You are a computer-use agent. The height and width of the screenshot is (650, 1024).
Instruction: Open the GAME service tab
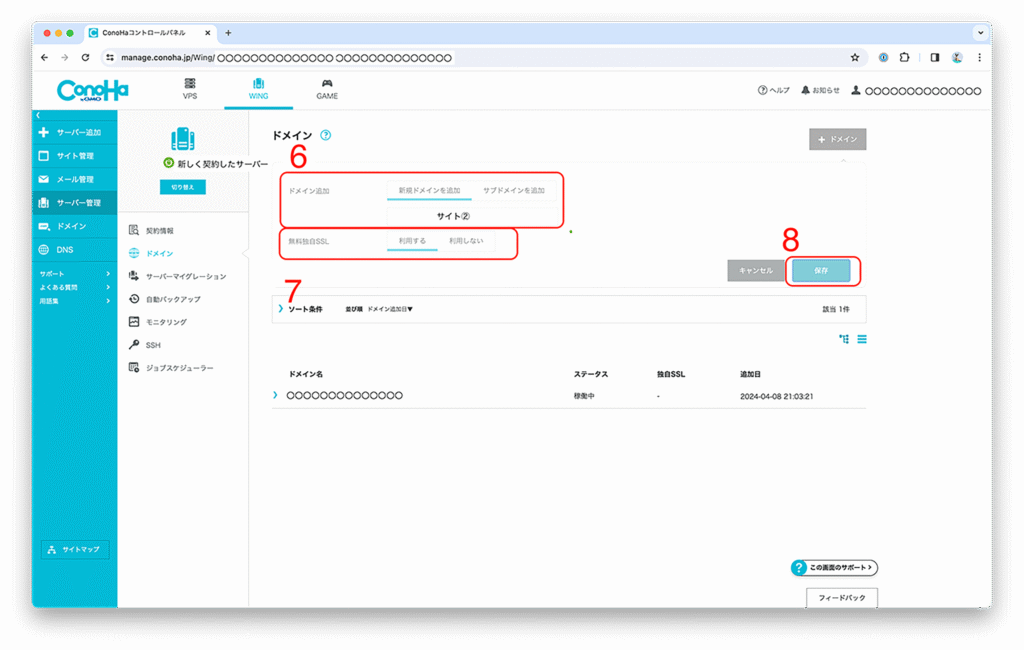pyautogui.click(x=327, y=89)
